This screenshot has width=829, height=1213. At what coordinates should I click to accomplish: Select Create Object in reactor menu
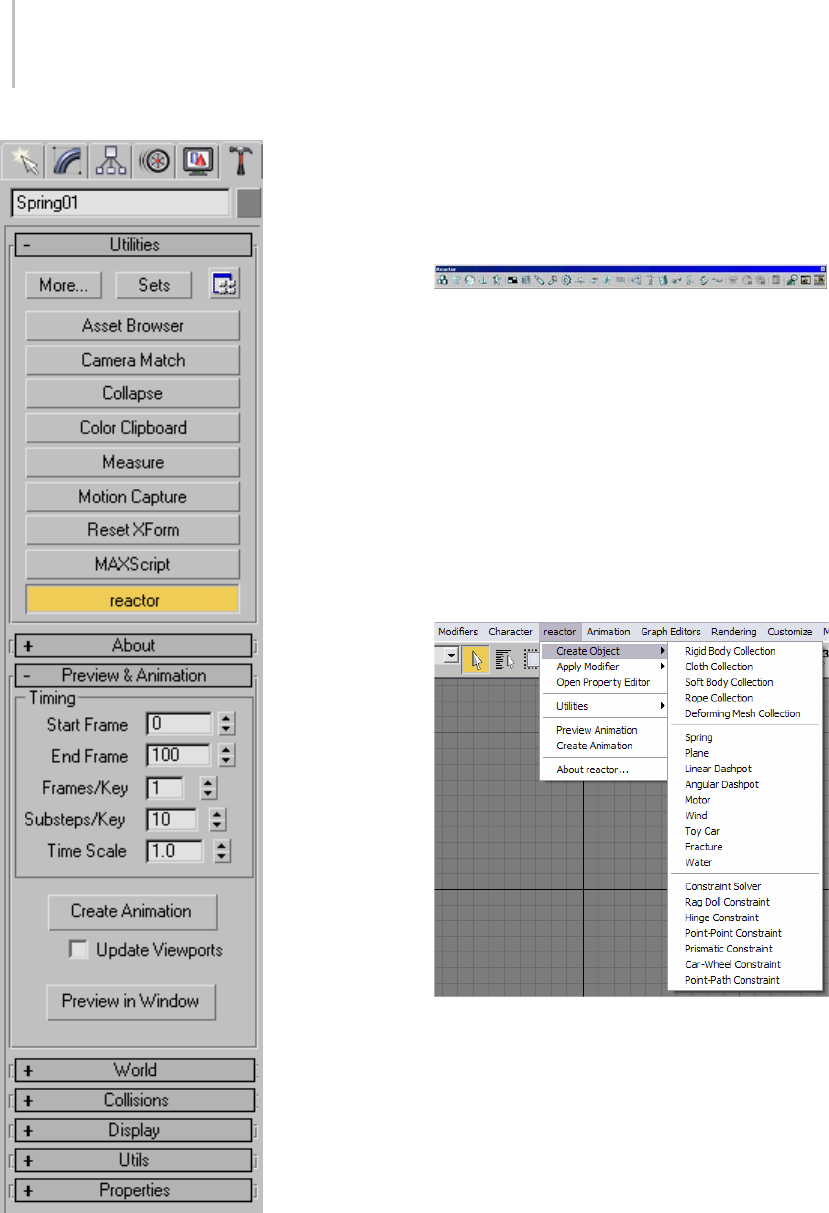click(x=604, y=651)
